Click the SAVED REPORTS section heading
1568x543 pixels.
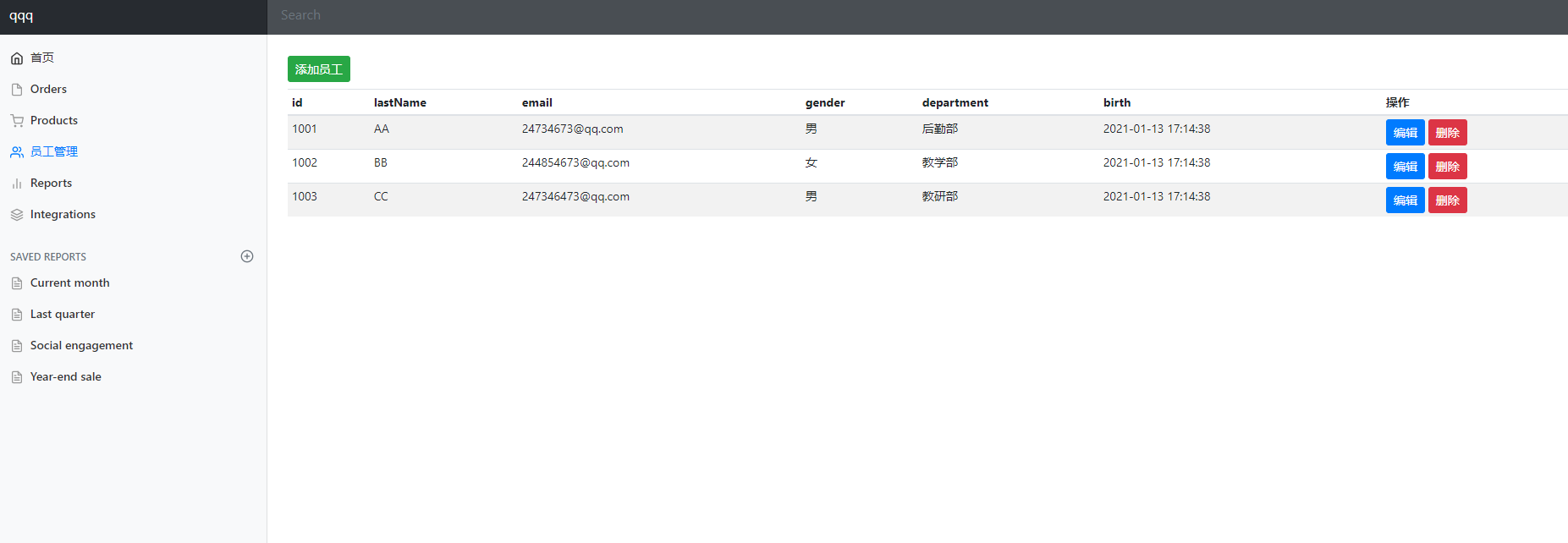(48, 256)
